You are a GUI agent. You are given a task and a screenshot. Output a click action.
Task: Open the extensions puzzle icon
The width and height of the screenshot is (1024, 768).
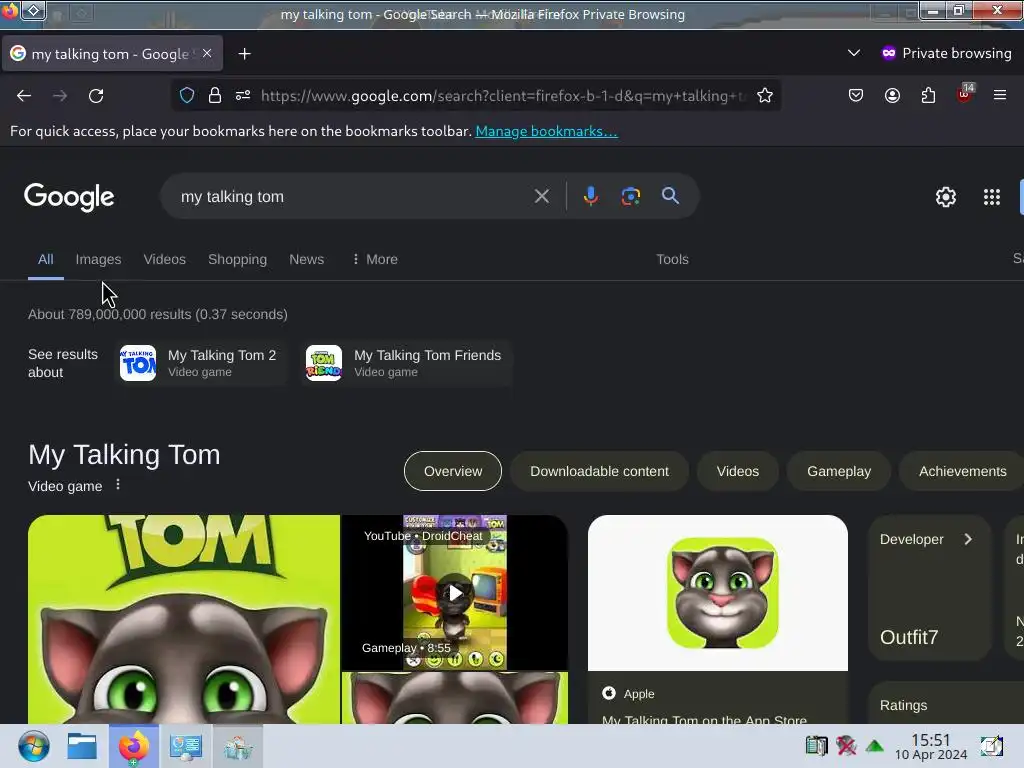pos(928,96)
